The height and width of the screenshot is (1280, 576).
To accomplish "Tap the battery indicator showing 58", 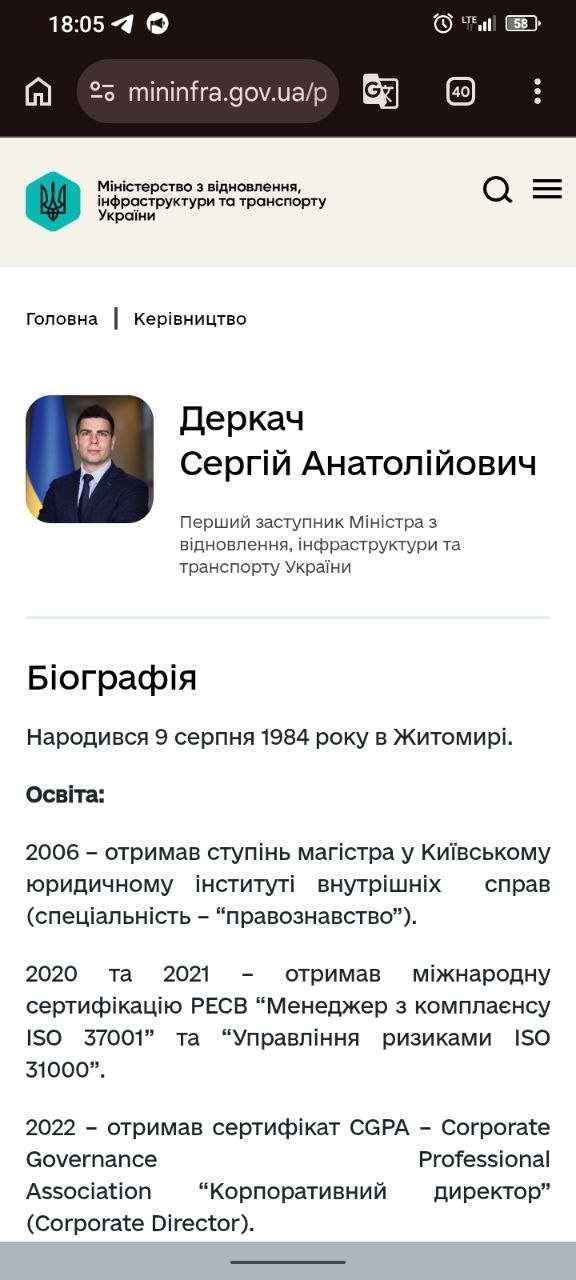I will (x=523, y=23).
